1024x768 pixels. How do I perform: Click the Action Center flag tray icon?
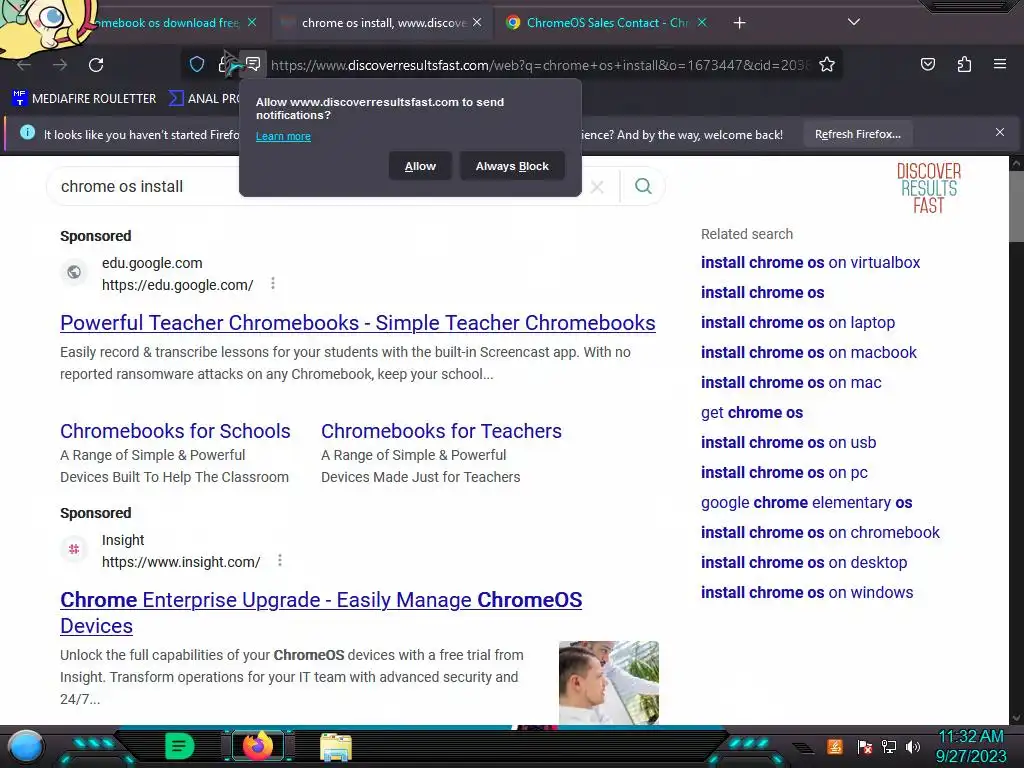865,746
